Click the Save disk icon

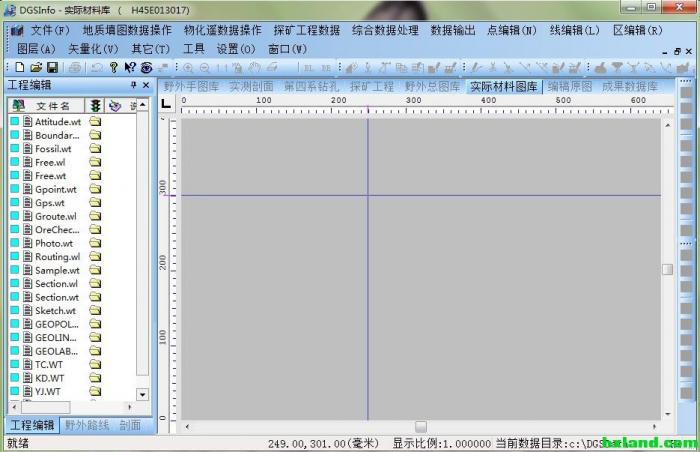(x=52, y=67)
